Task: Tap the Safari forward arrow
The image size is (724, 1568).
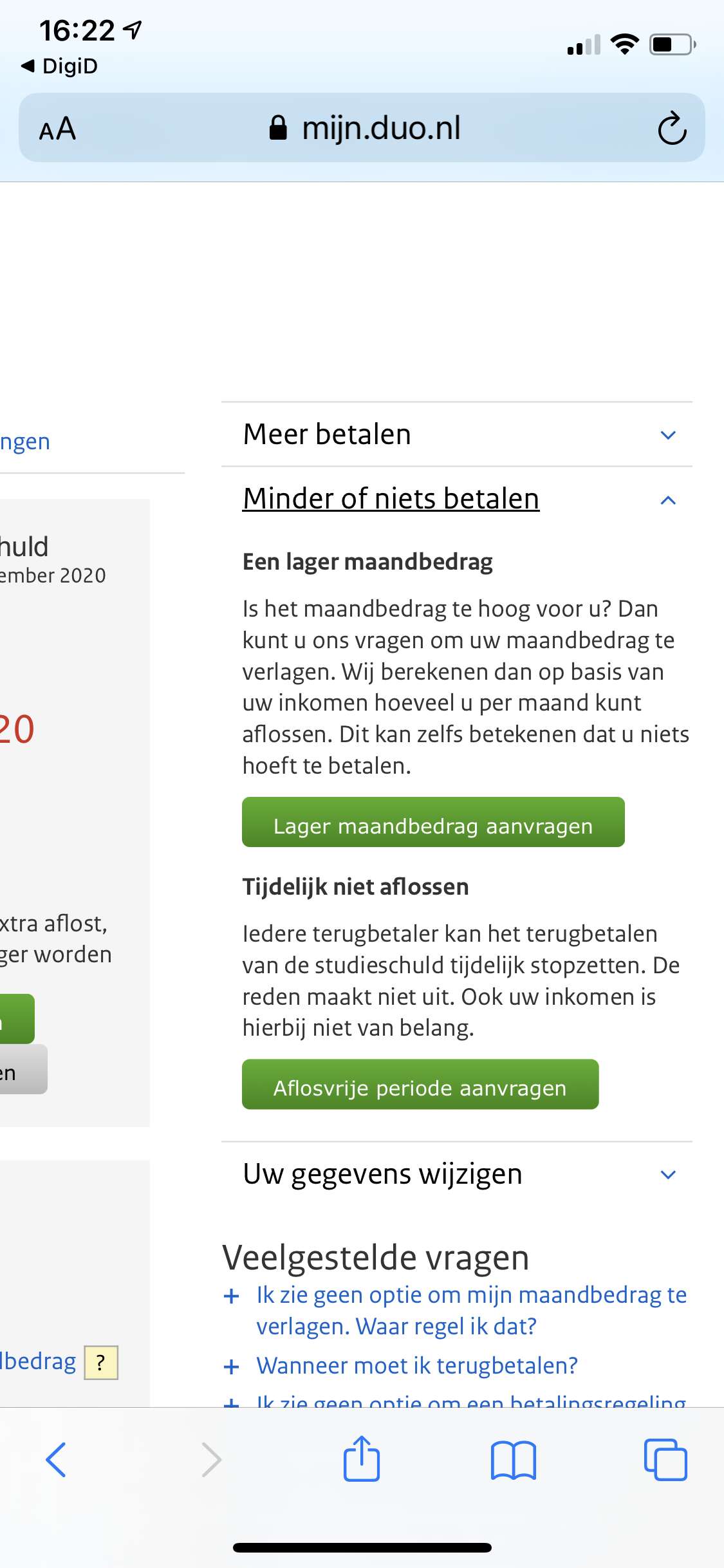Action: 211,1459
